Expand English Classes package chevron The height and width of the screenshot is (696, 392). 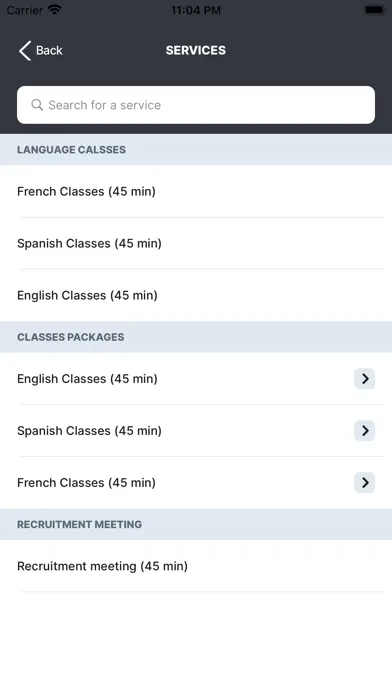364,379
